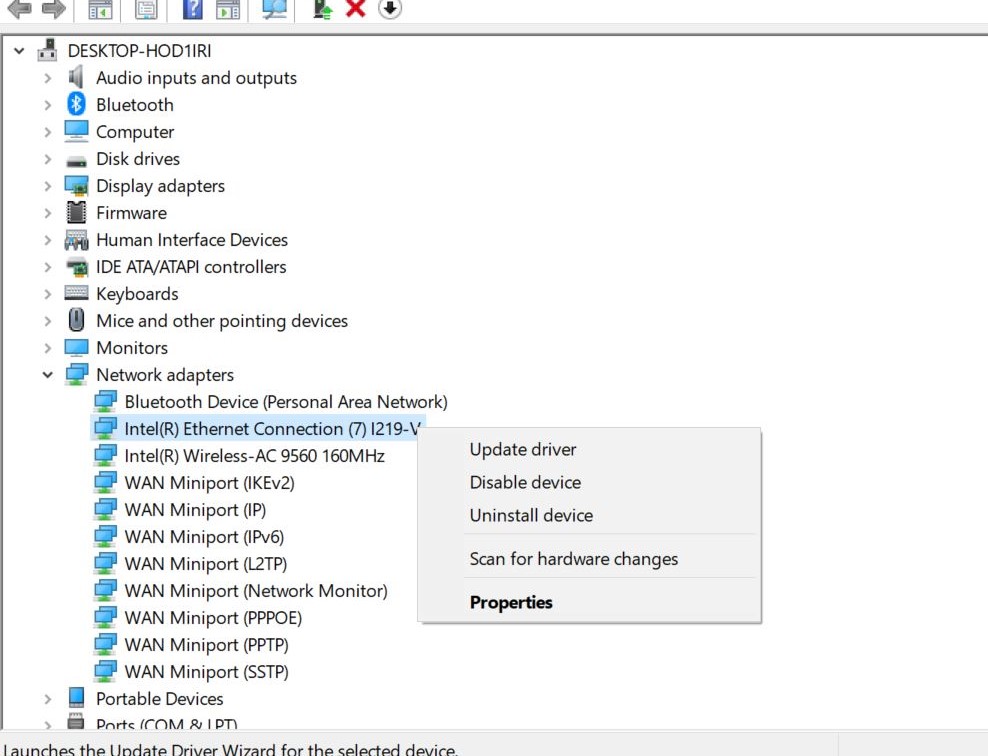Screen dimensions: 988x756
Task: Collapse the Network adapters category
Action: click(47, 375)
